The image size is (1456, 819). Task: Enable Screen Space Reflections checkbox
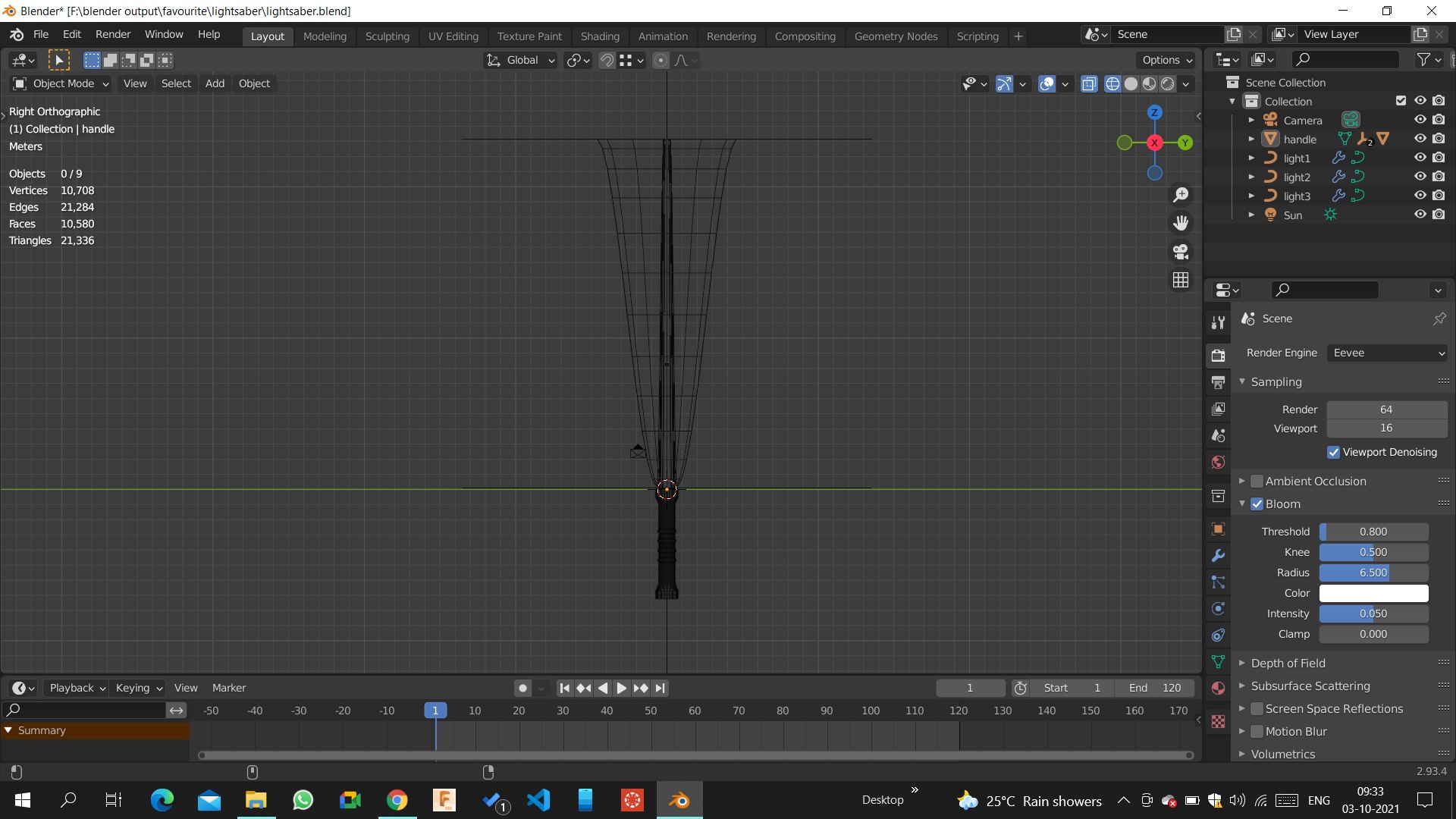click(1257, 708)
